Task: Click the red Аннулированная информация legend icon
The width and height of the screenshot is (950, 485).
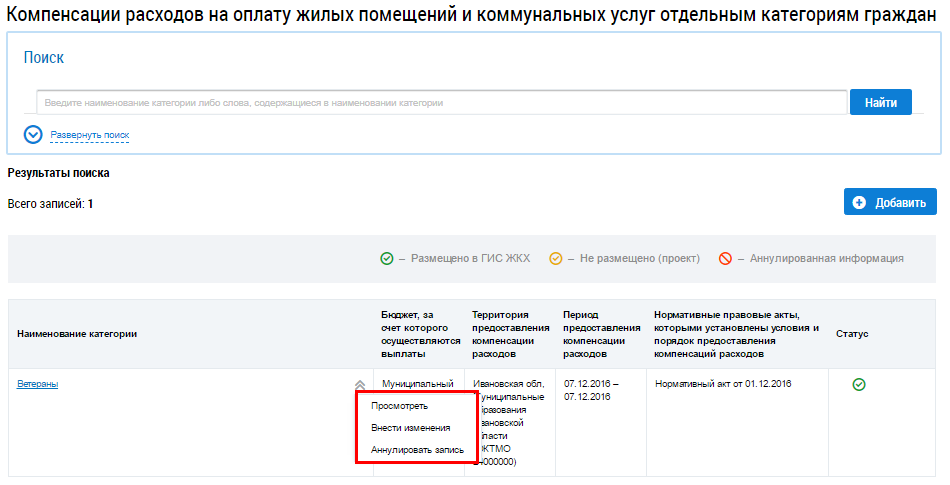Action: tap(725, 258)
